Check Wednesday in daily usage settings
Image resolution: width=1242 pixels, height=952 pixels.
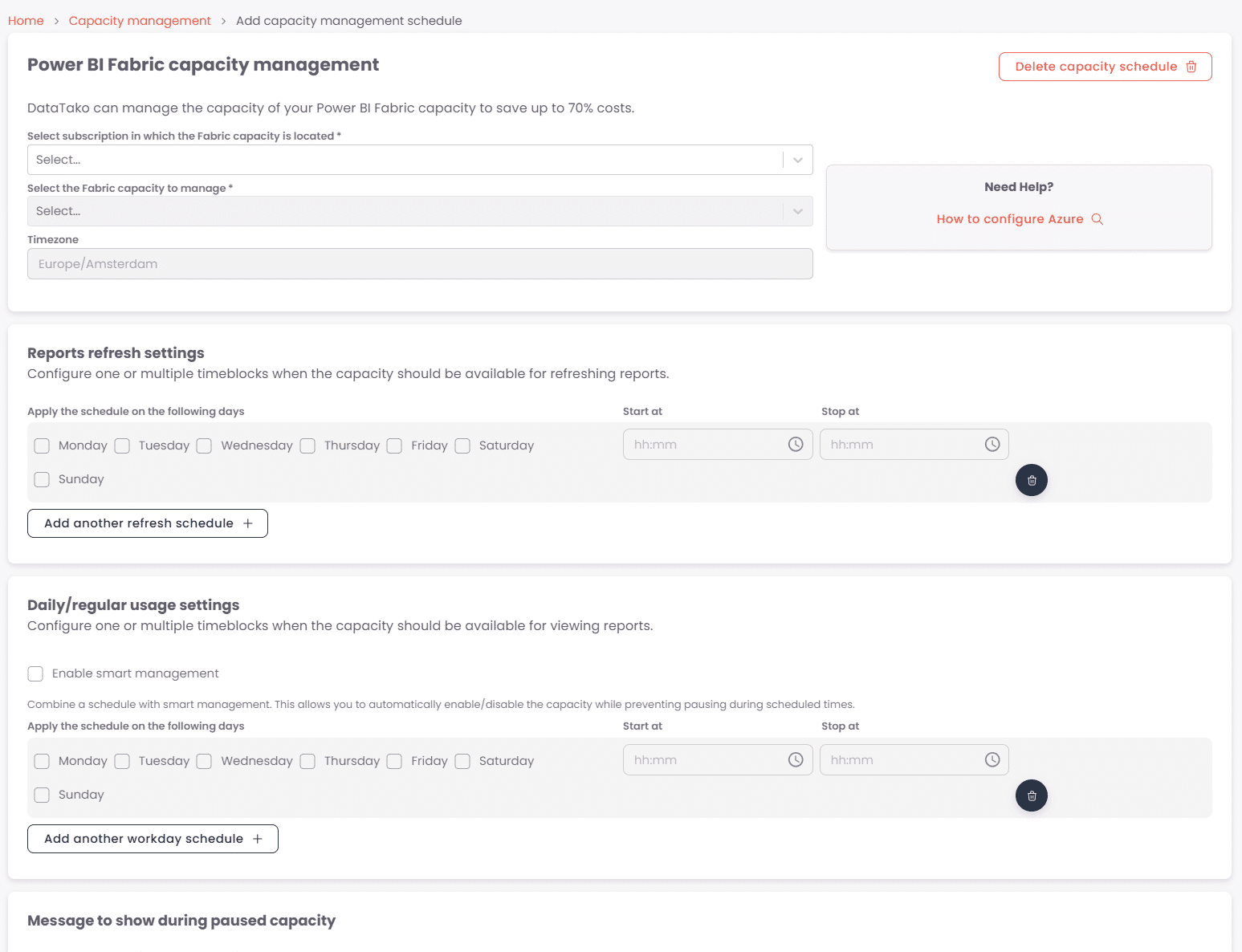pyautogui.click(x=204, y=761)
